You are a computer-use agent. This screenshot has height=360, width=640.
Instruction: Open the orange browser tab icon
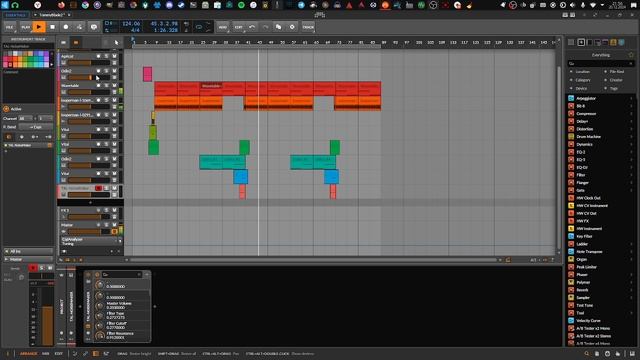pyautogui.click(x=613, y=42)
